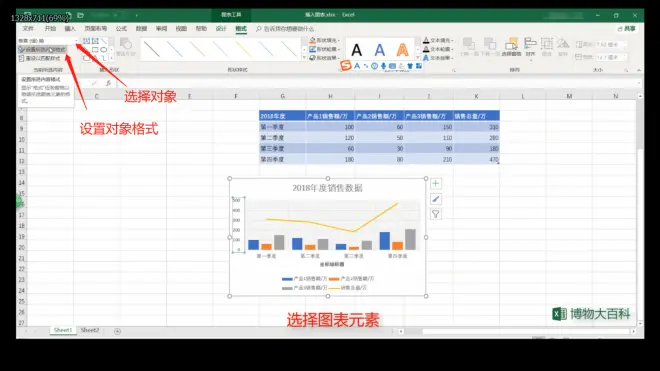Image resolution: width=660 pixels, height=371 pixels.
Task: Open the Chart Elements plus button
Action: click(436, 184)
